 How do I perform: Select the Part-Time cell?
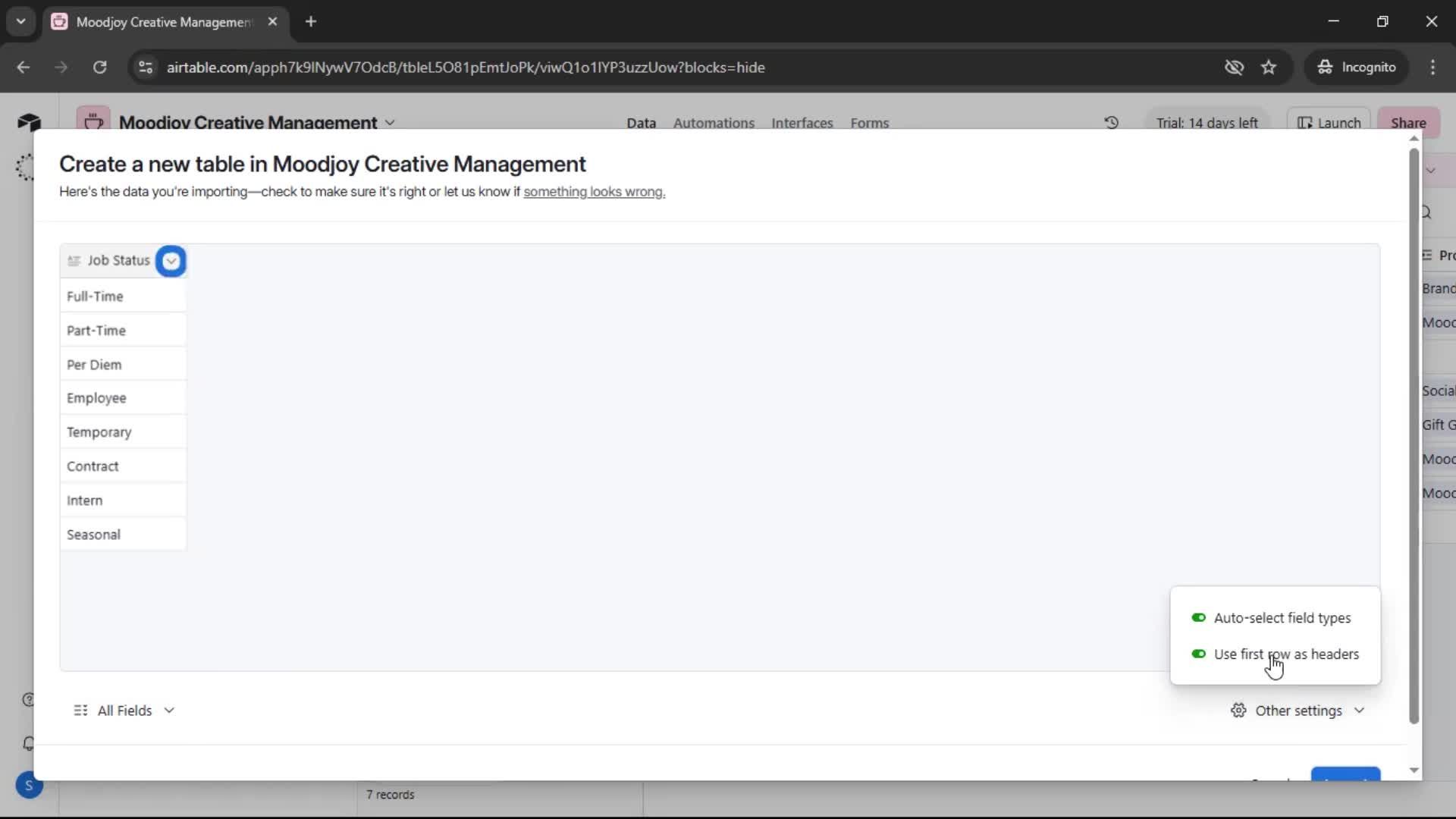(x=123, y=331)
